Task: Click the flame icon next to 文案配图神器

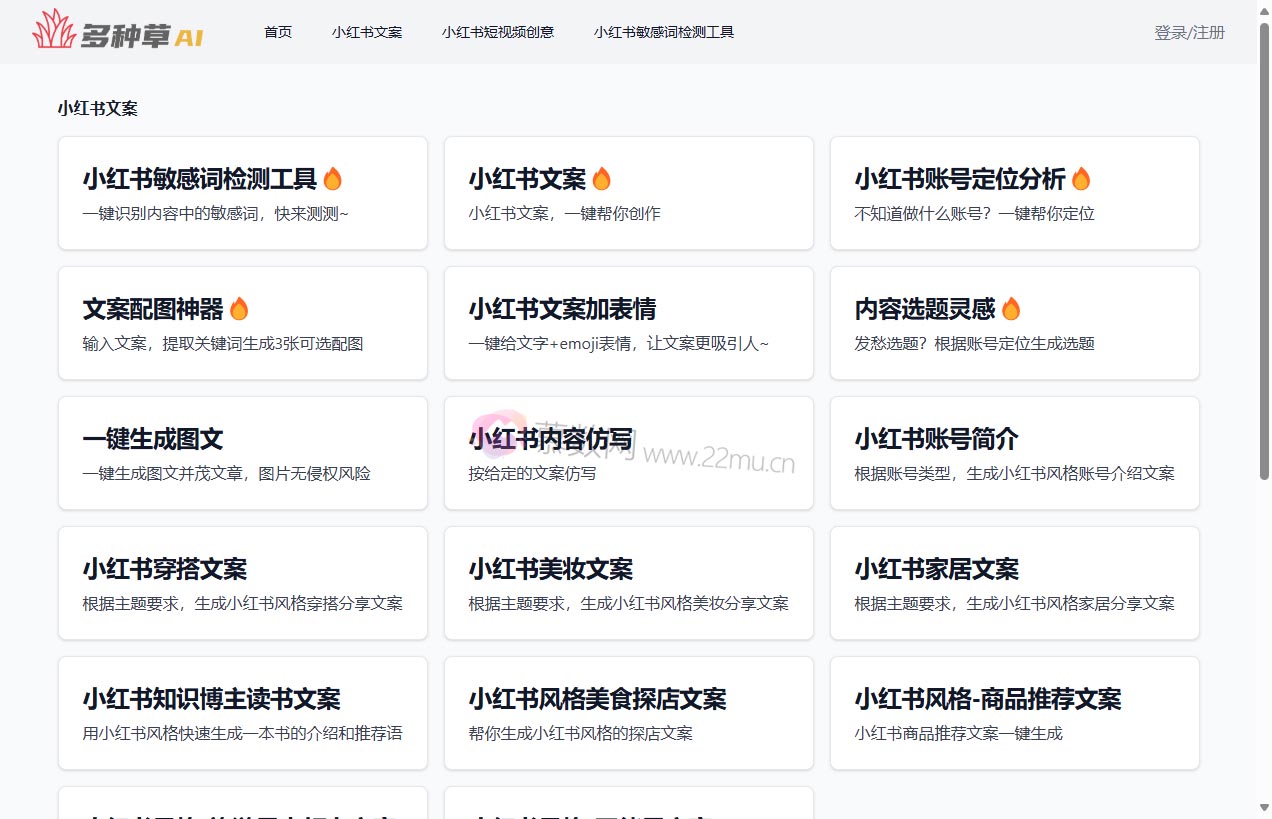Action: point(239,309)
